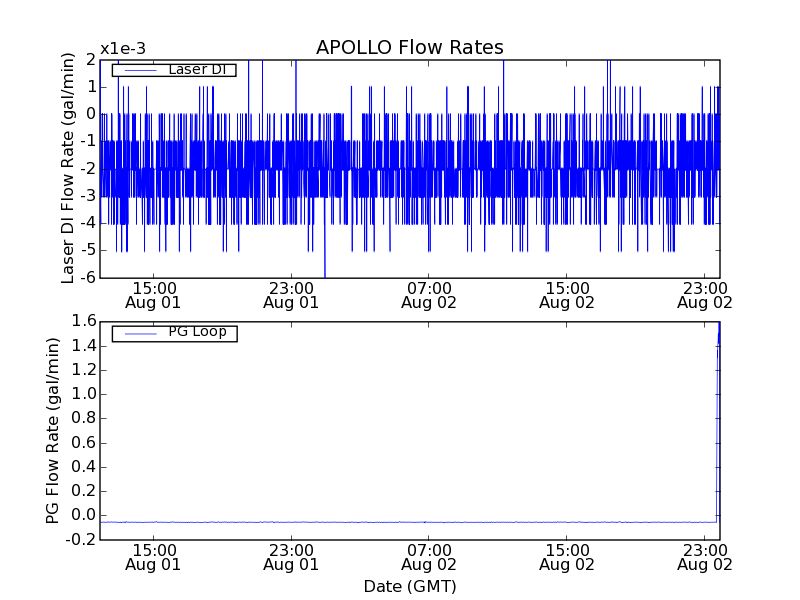Screen dimensions: 800x600
Task: Click y-tick "1.4" on the PG plot
Action: point(84,346)
